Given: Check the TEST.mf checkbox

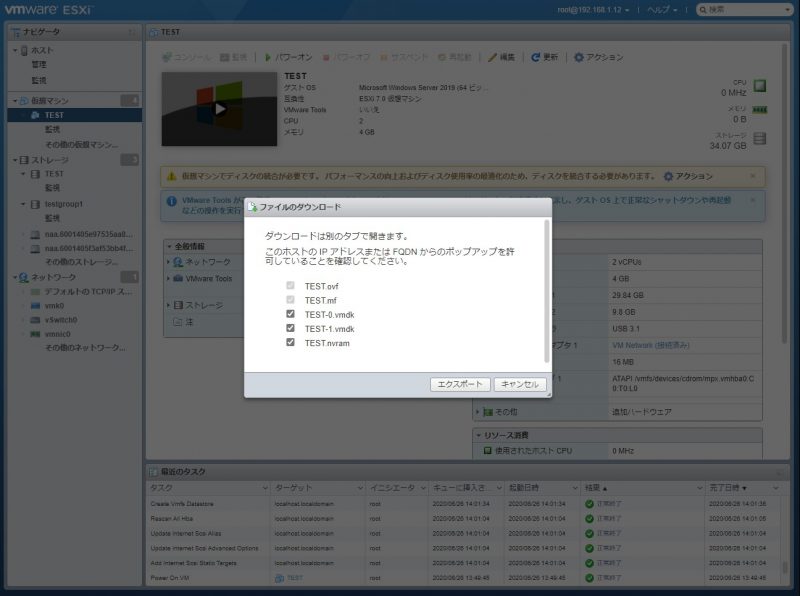Looking at the screenshot, I should tap(290, 300).
